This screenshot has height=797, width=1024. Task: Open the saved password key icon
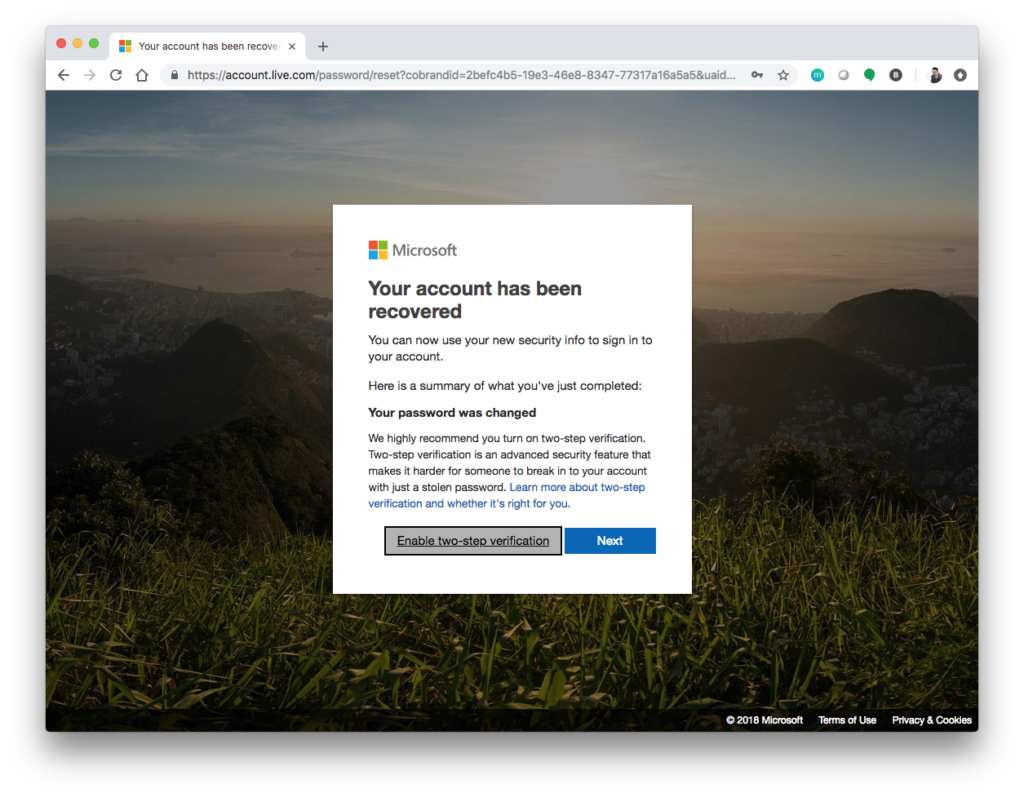tap(758, 75)
